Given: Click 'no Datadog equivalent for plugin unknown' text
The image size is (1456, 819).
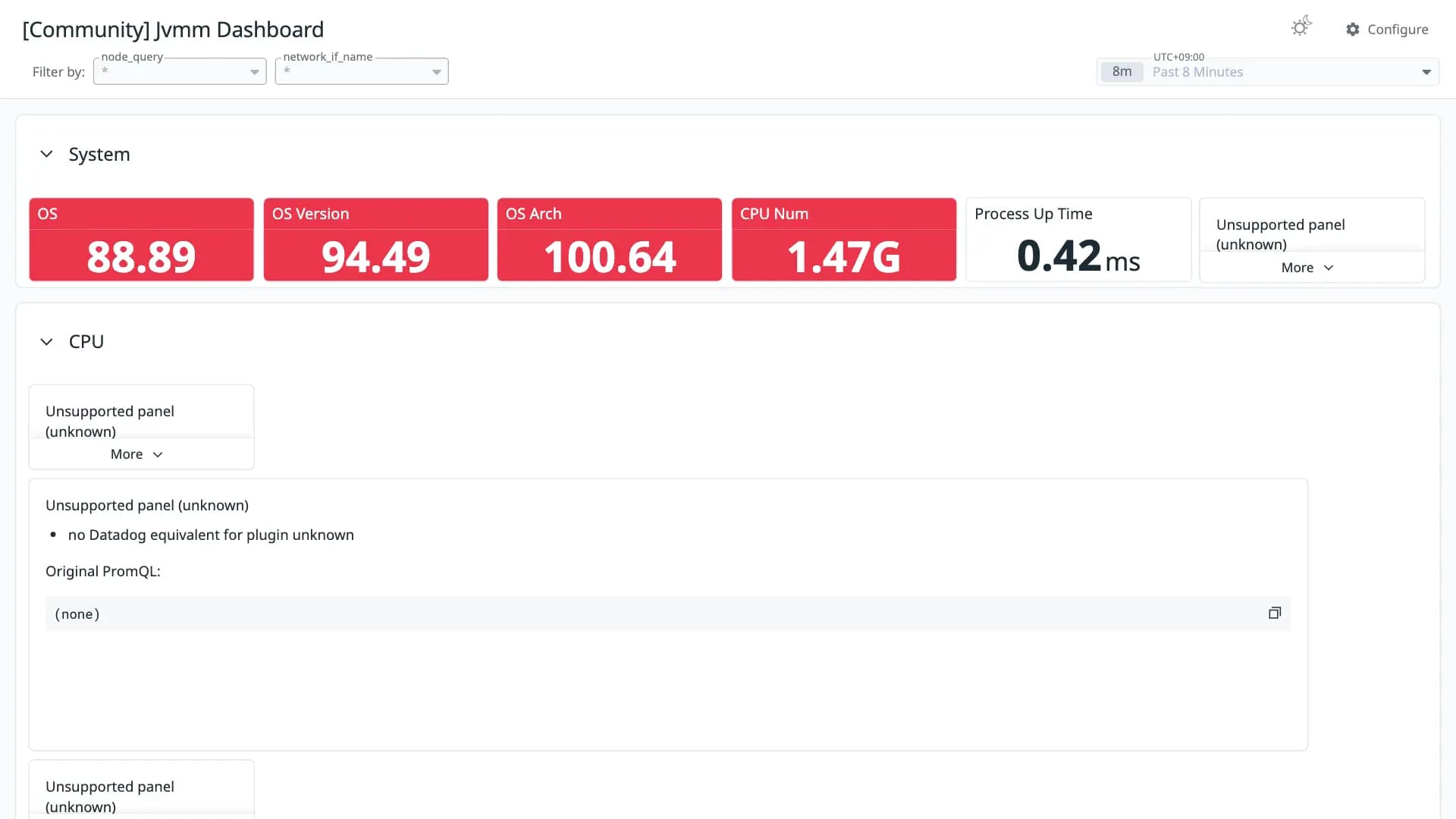Looking at the screenshot, I should pyautogui.click(x=211, y=535).
